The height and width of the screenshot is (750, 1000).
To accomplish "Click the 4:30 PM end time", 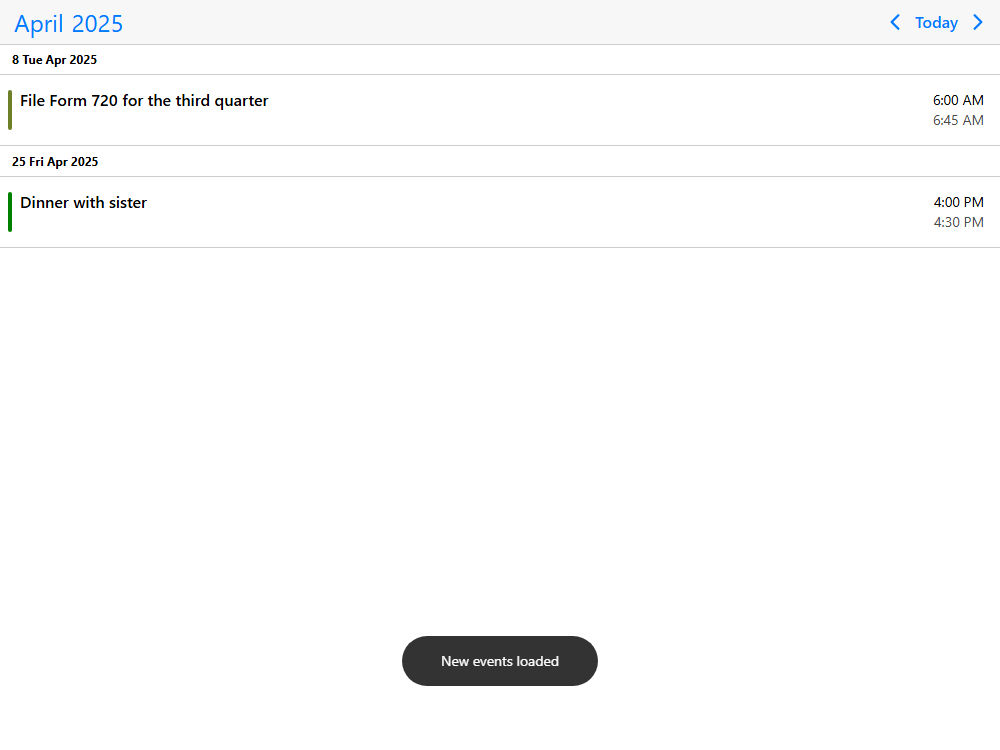I will (x=959, y=222).
